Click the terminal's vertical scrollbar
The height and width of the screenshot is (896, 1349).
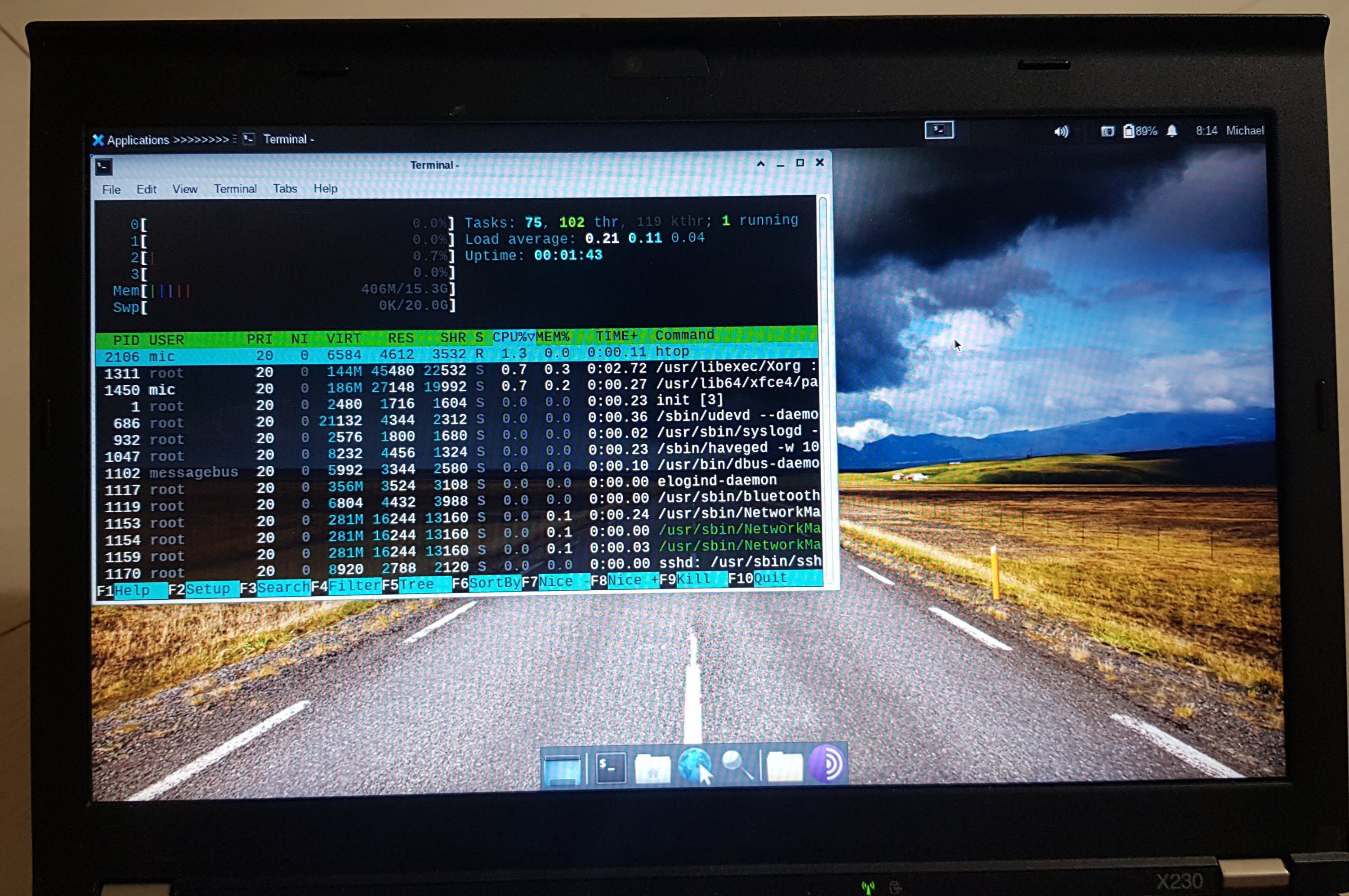click(x=823, y=388)
